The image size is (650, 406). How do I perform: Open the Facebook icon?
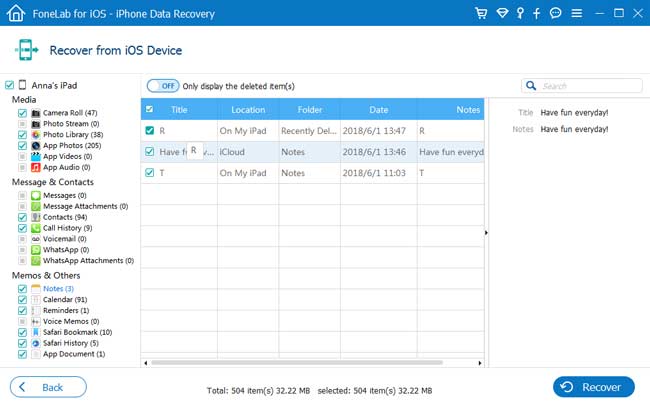[536, 13]
